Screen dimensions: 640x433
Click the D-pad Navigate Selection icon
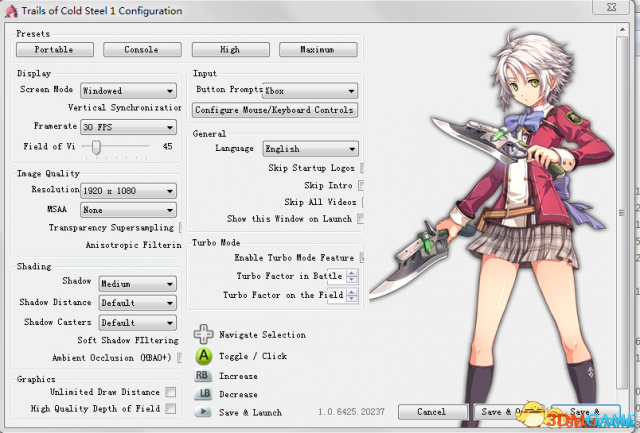(x=203, y=334)
